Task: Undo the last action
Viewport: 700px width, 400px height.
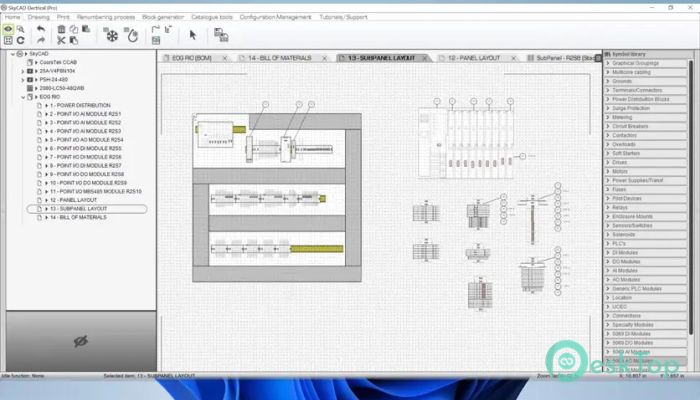Action: point(41,29)
